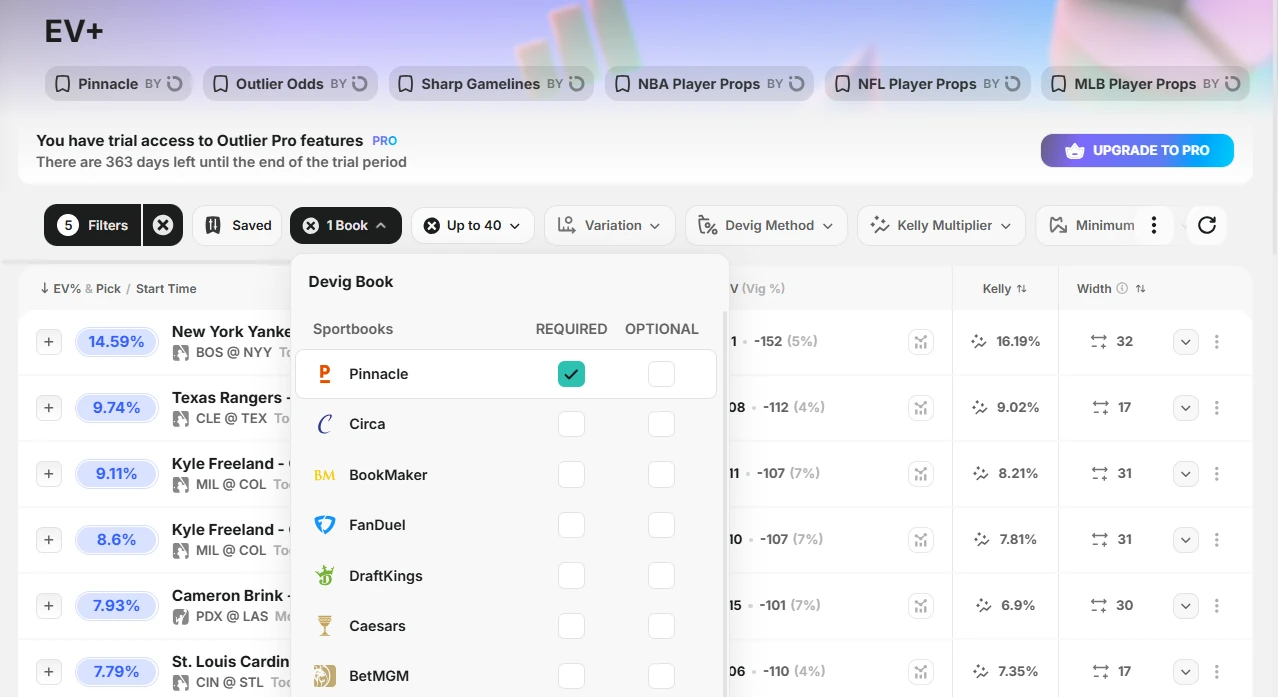The image size is (1278, 697).
Task: Click the PRO badge link
Action: pos(385,141)
